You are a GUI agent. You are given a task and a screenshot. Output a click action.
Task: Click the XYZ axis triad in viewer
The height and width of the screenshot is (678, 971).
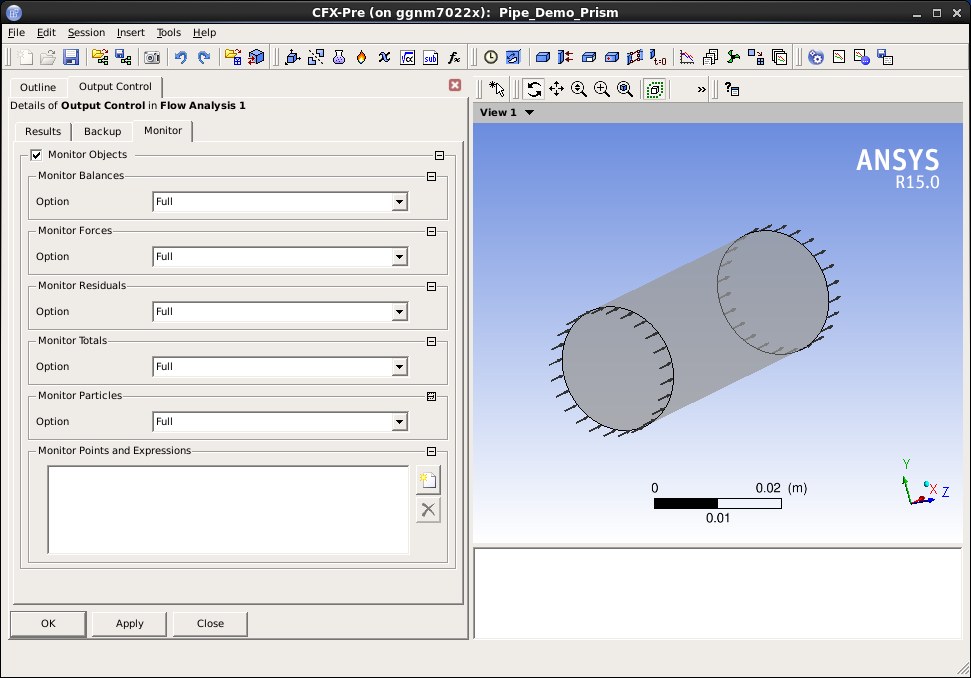pos(924,483)
